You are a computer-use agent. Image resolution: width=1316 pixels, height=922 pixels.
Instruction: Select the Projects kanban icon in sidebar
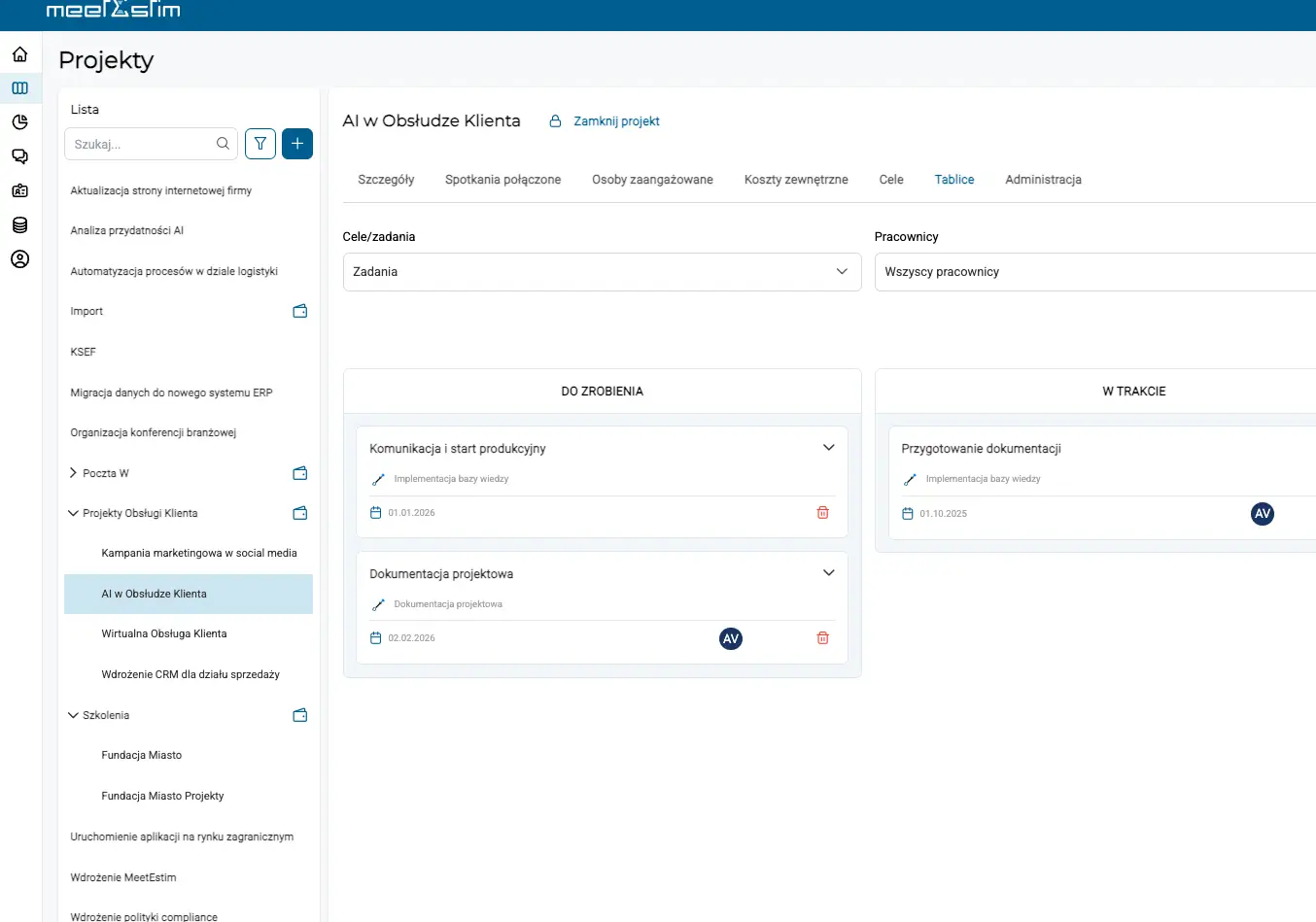(19, 88)
